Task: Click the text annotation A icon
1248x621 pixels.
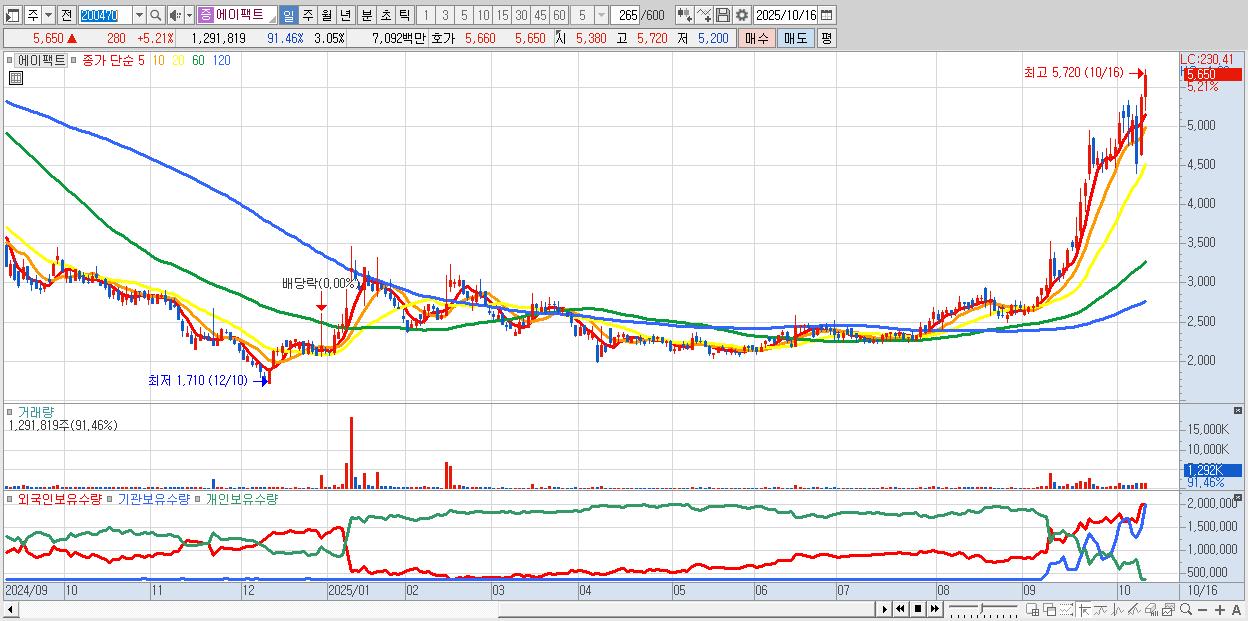Action: 1236,610
